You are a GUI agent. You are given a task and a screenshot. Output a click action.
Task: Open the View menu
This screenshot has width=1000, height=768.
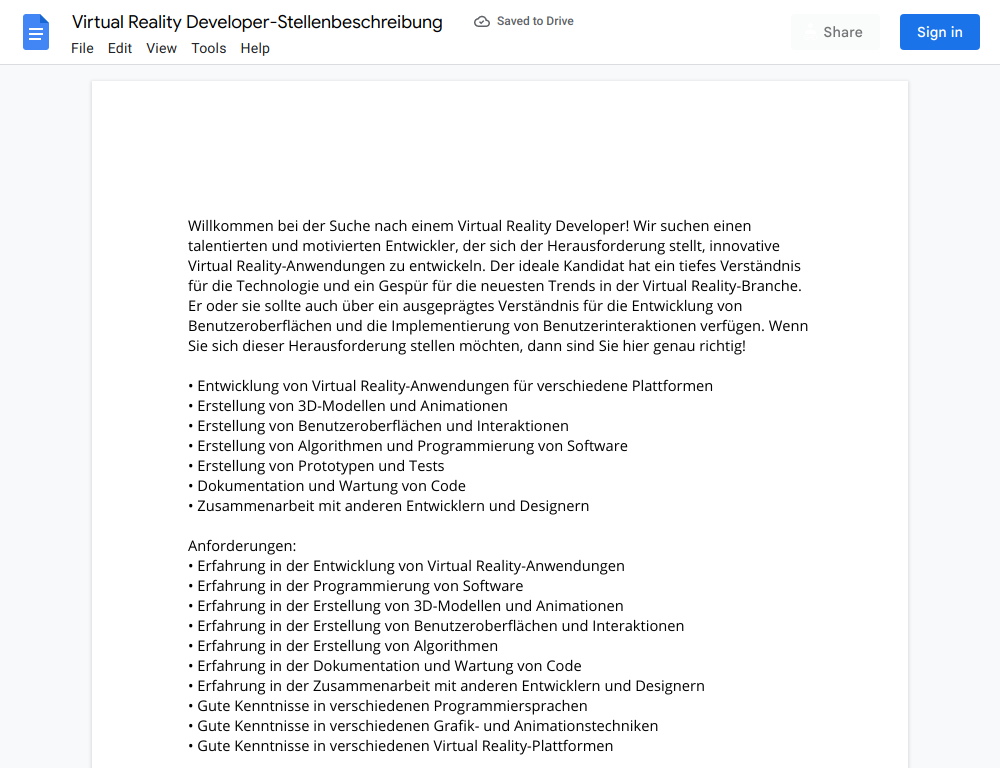pos(161,48)
